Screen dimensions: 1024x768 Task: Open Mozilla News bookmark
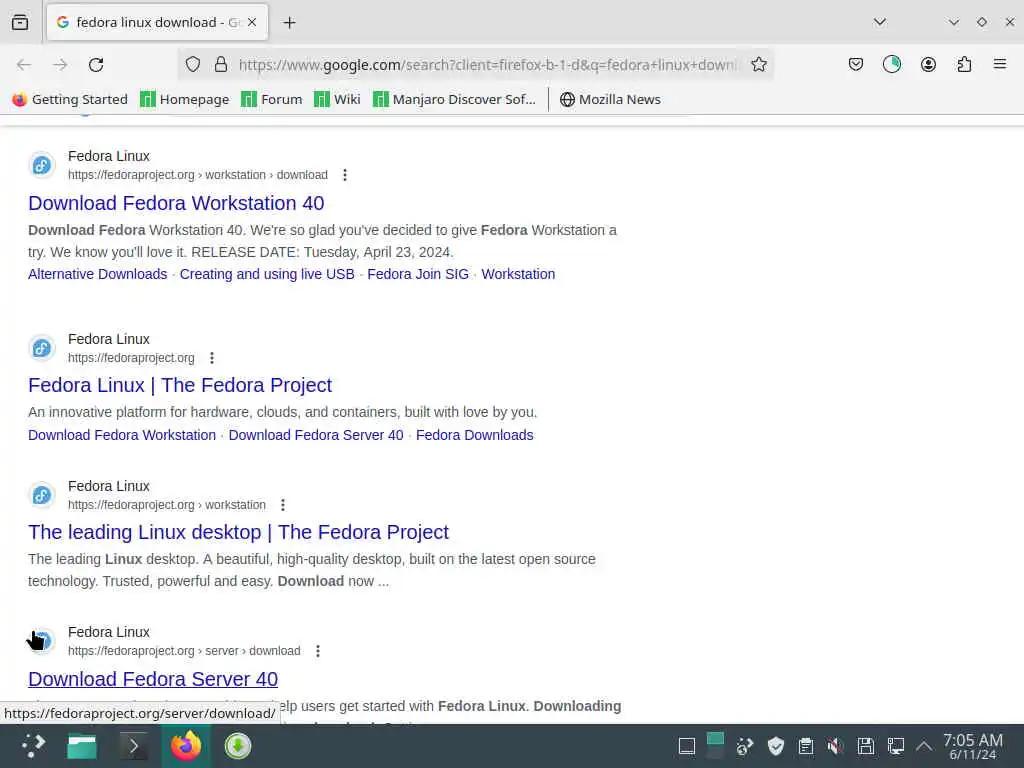pos(610,99)
